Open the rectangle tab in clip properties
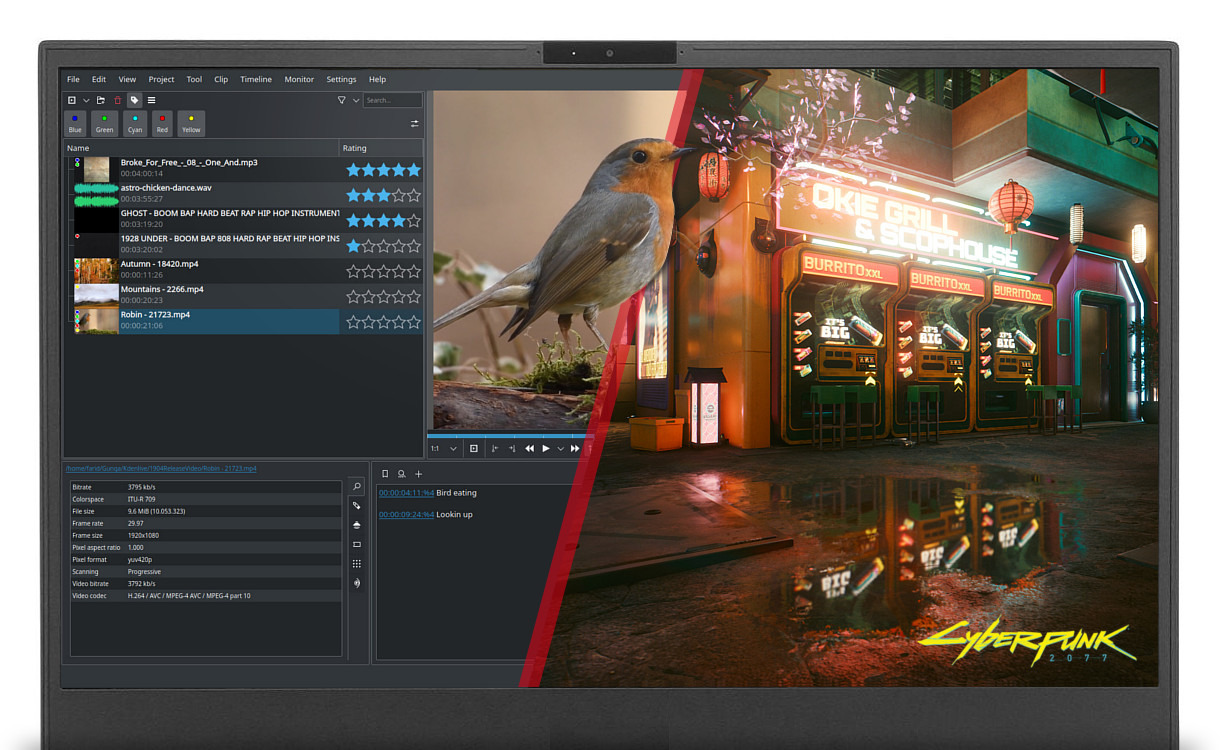1220x750 pixels. pyautogui.click(x=357, y=545)
